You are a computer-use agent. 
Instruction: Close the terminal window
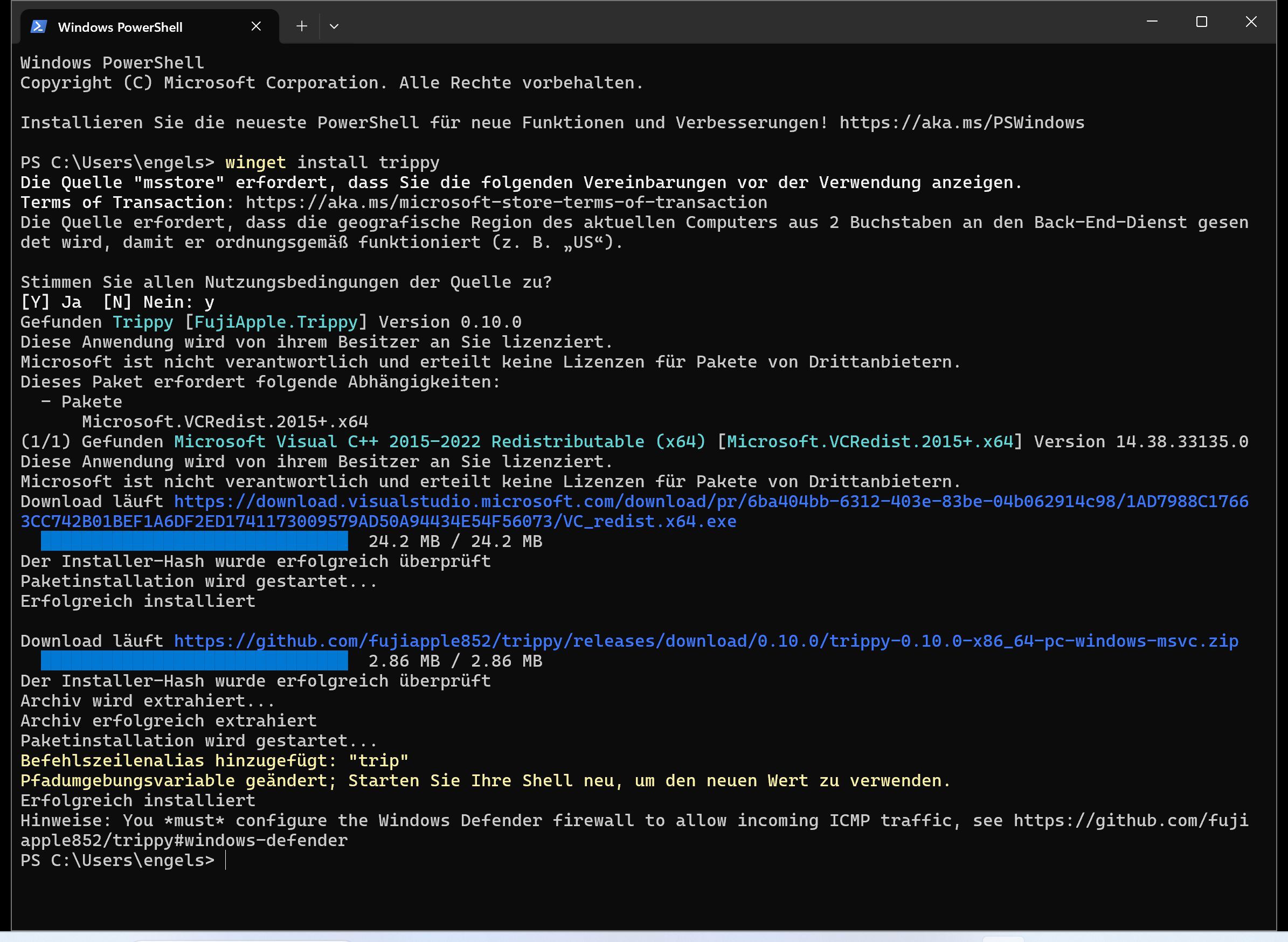[x=1251, y=22]
